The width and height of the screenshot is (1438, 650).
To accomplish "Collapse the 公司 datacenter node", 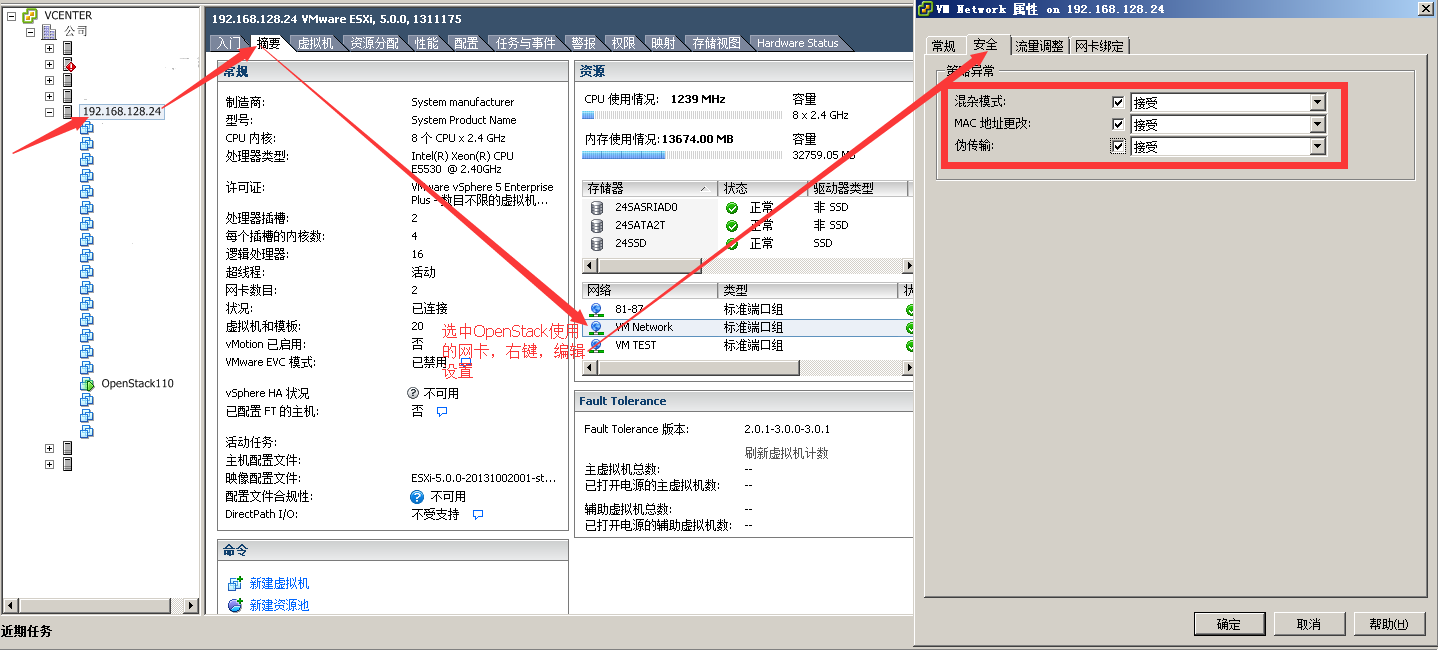I will click(31, 32).
